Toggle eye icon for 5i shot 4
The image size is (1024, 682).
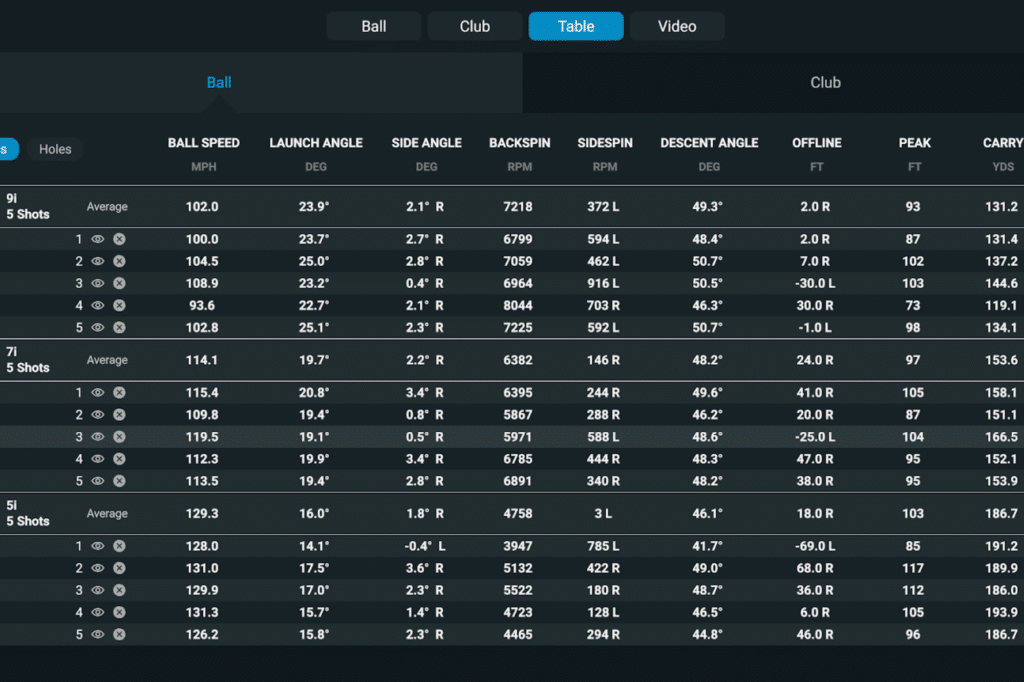coord(98,613)
